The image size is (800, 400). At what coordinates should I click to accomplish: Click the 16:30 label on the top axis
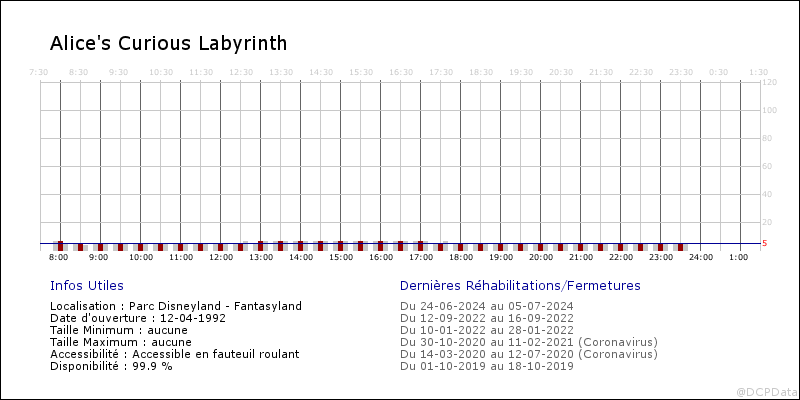[x=401, y=72]
